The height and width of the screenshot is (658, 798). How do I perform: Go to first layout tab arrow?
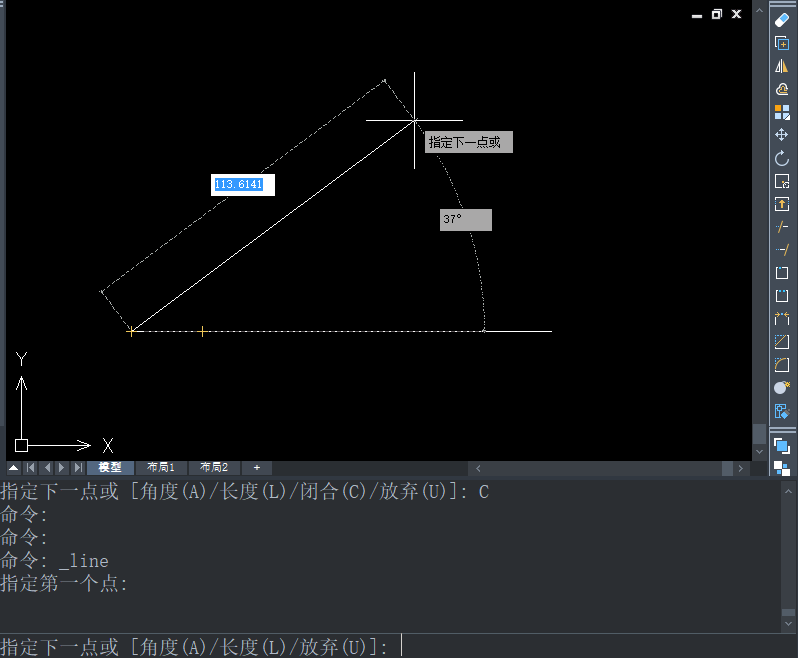[31, 468]
